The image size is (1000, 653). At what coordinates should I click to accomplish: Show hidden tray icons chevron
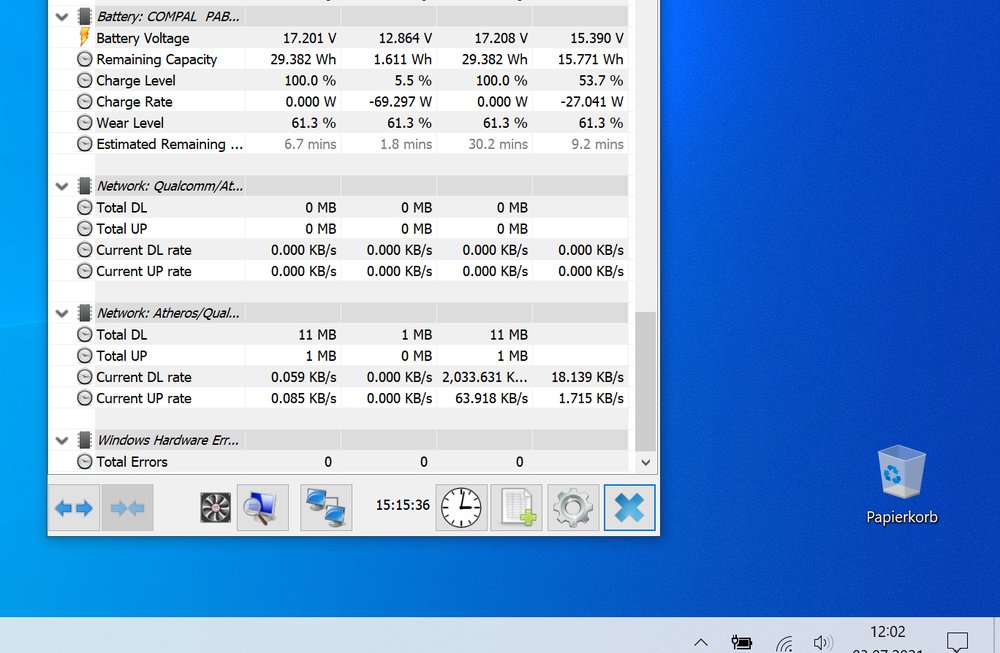click(x=701, y=642)
